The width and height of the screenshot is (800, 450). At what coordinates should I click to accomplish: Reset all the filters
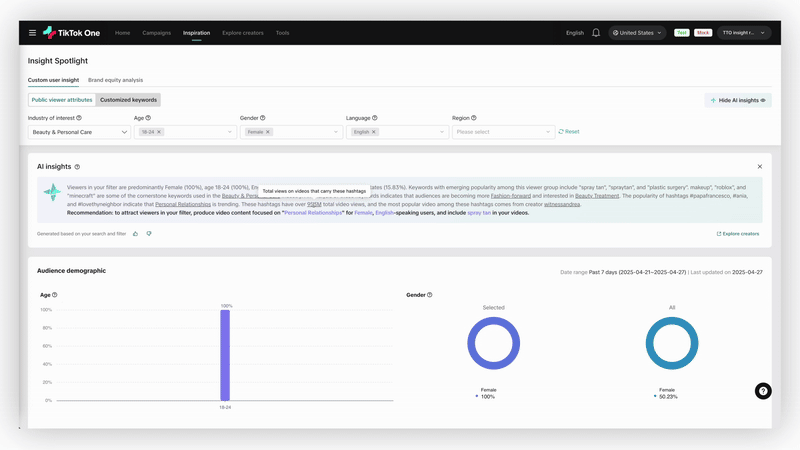click(569, 132)
